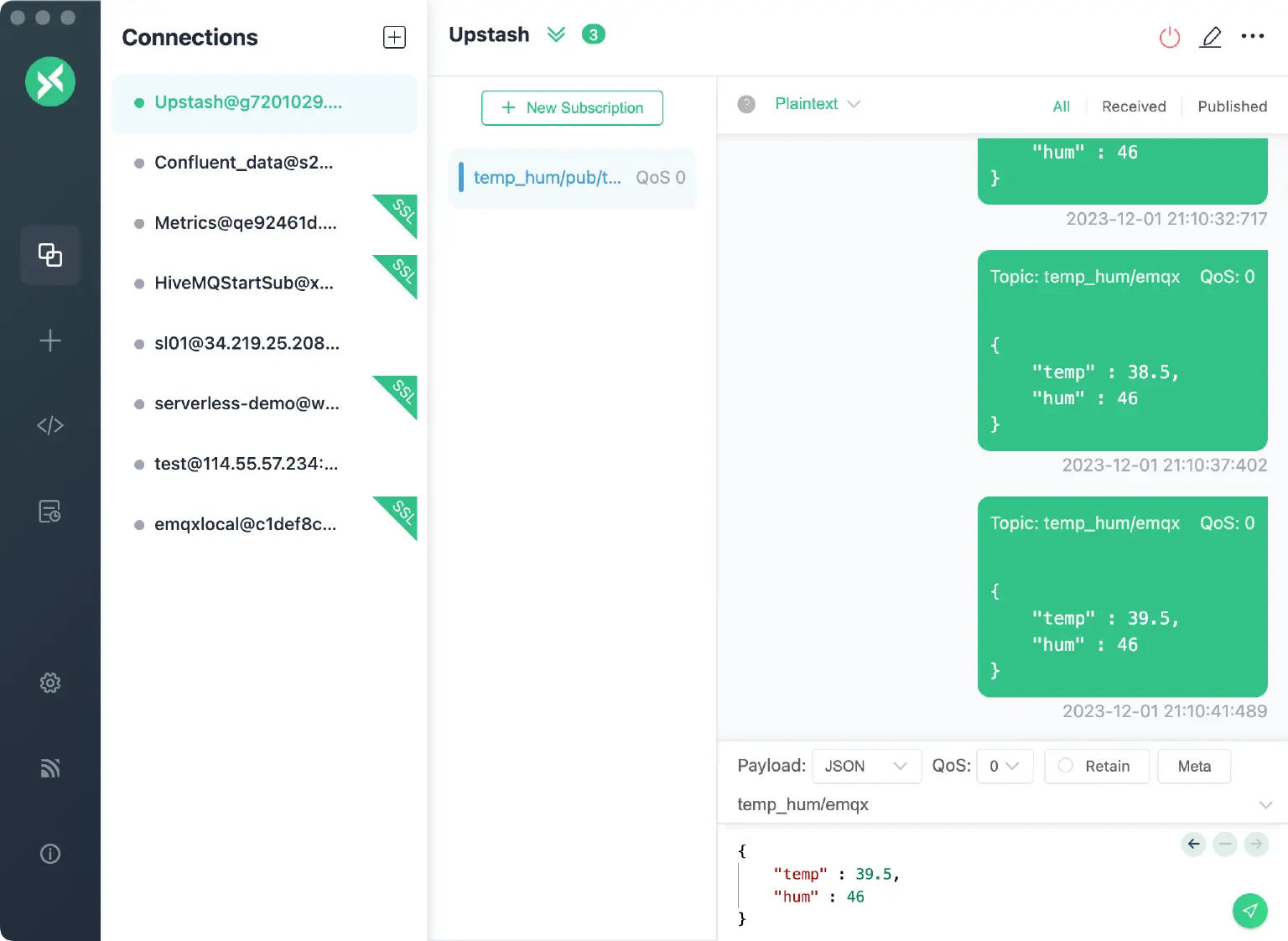1288x941 pixels.
Task: Select the temp_hum/pub/t... subscription
Action: (x=573, y=178)
